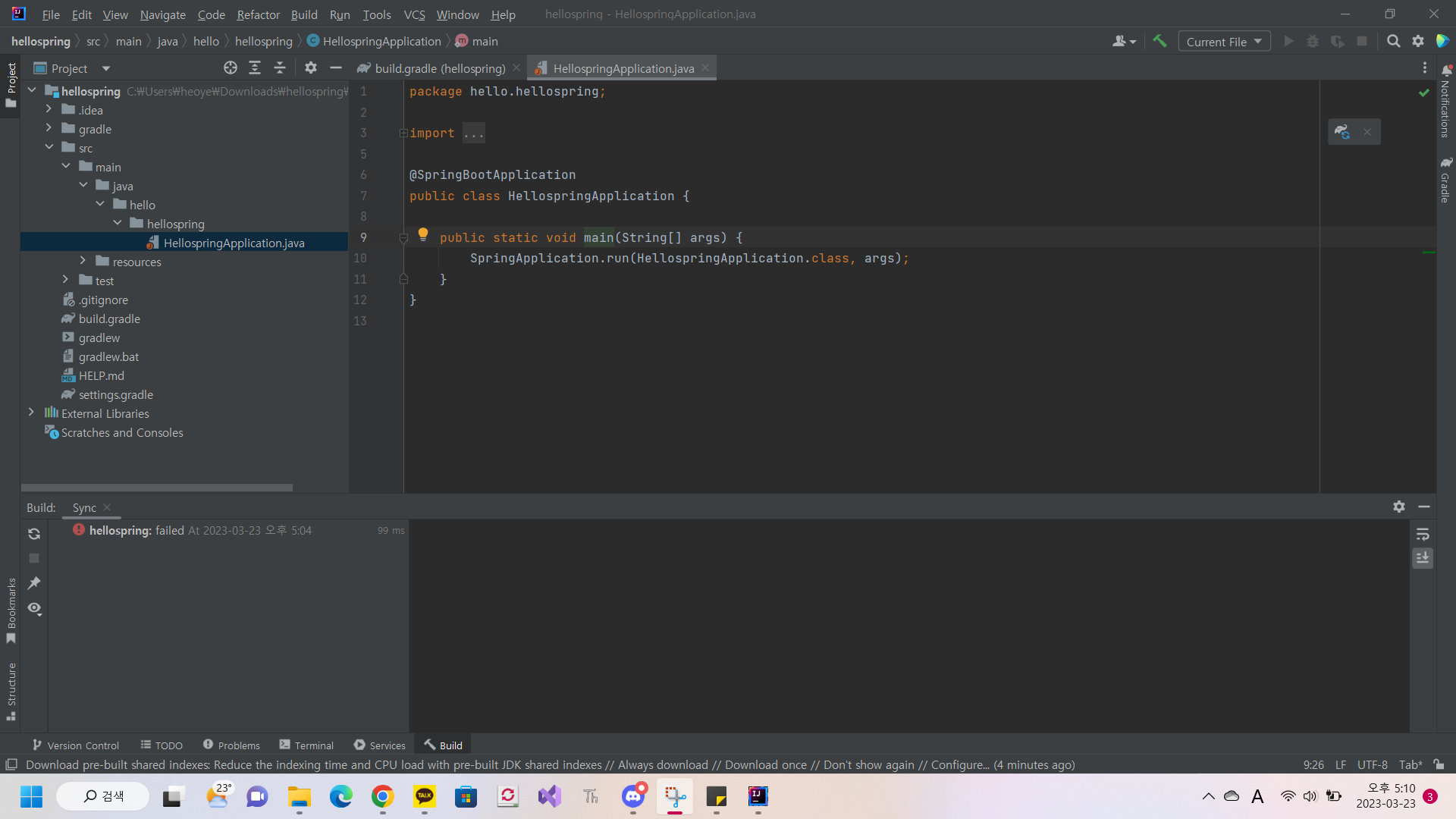Image resolution: width=1456 pixels, height=819 pixels.
Task: Select the Search Everywhere magnifier icon
Action: pos(1393,41)
